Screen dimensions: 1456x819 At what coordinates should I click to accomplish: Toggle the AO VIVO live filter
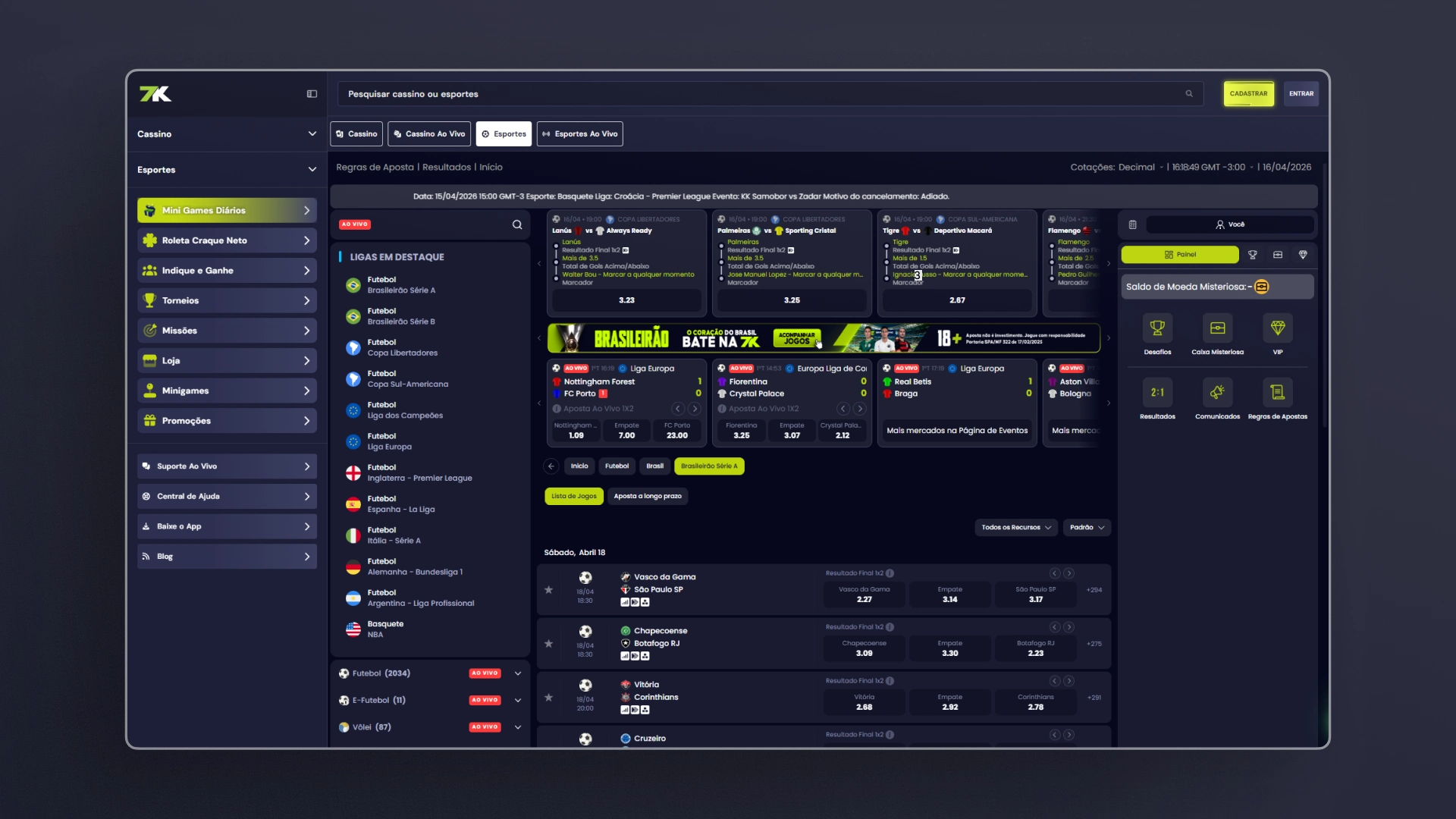pyautogui.click(x=355, y=224)
